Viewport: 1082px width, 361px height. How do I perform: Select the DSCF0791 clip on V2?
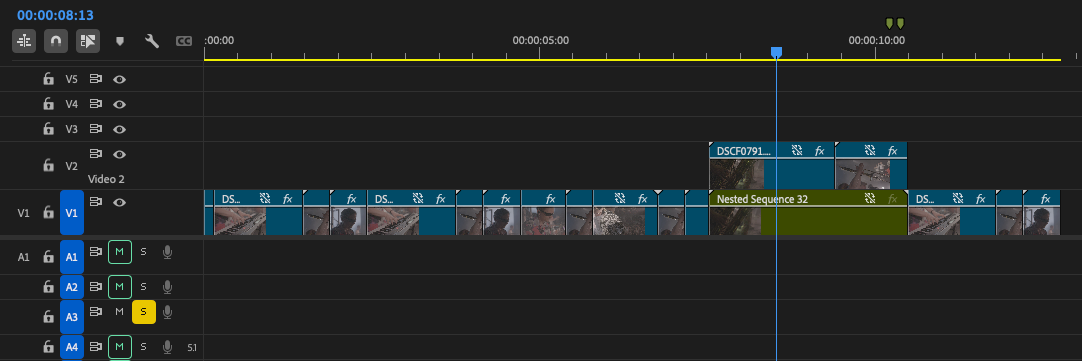(x=771, y=166)
